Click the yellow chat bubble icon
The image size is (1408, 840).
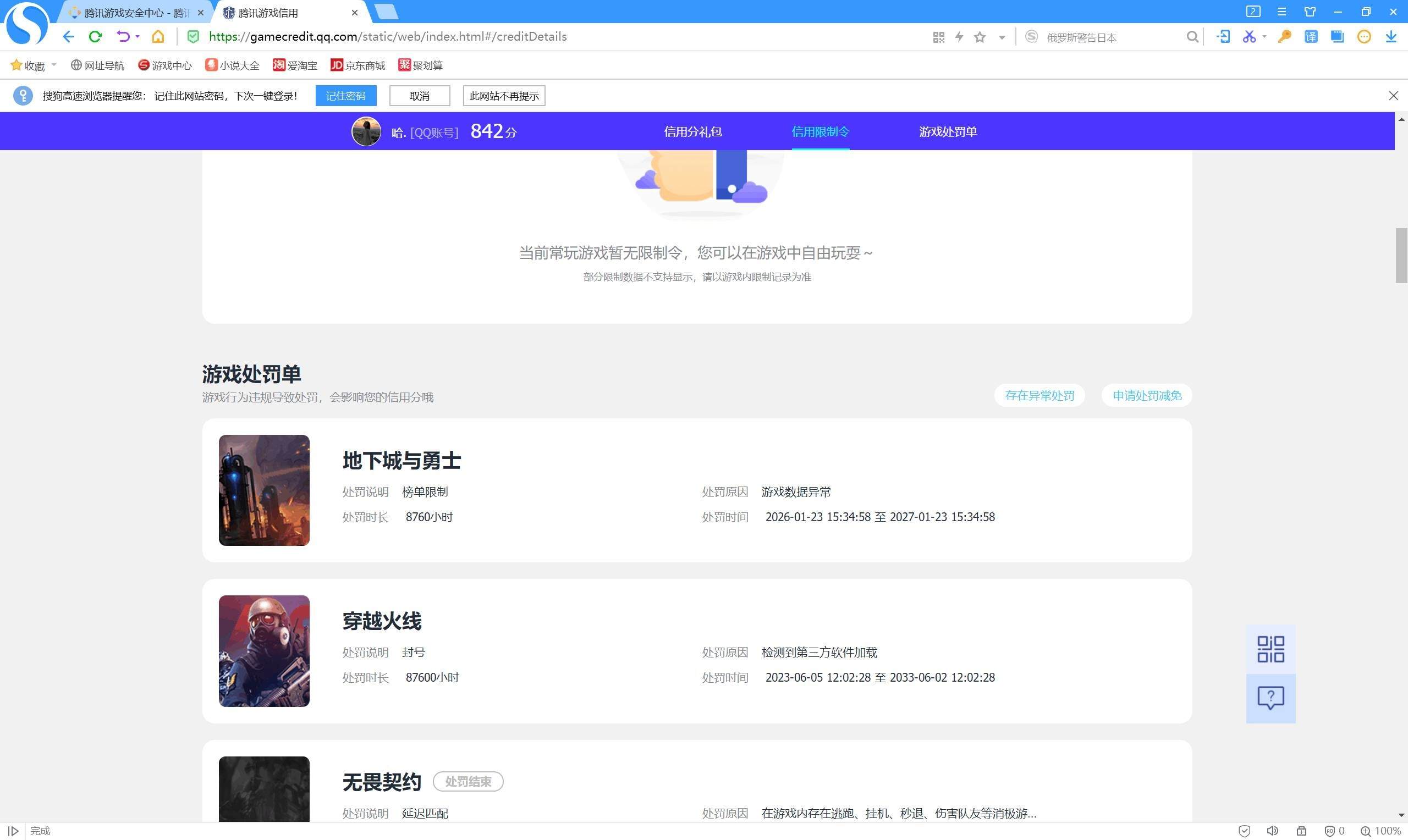(x=1364, y=37)
